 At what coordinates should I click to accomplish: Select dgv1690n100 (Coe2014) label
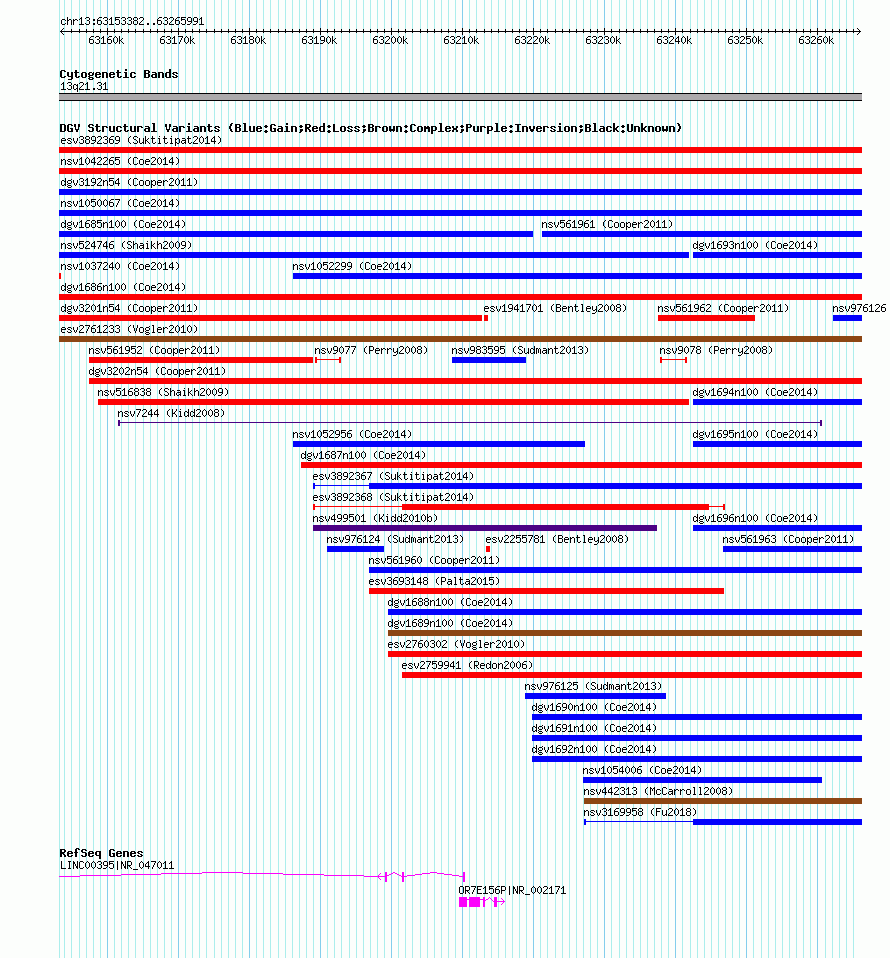pyautogui.click(x=594, y=707)
